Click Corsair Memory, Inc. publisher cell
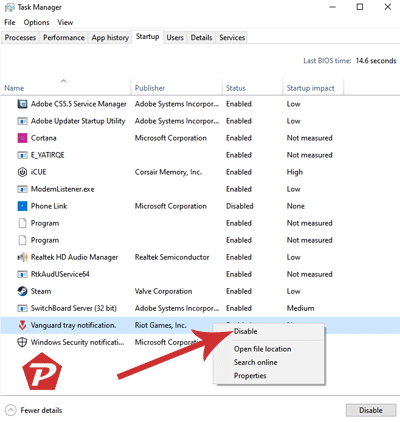Screen dimensions: 400x422 (168, 172)
